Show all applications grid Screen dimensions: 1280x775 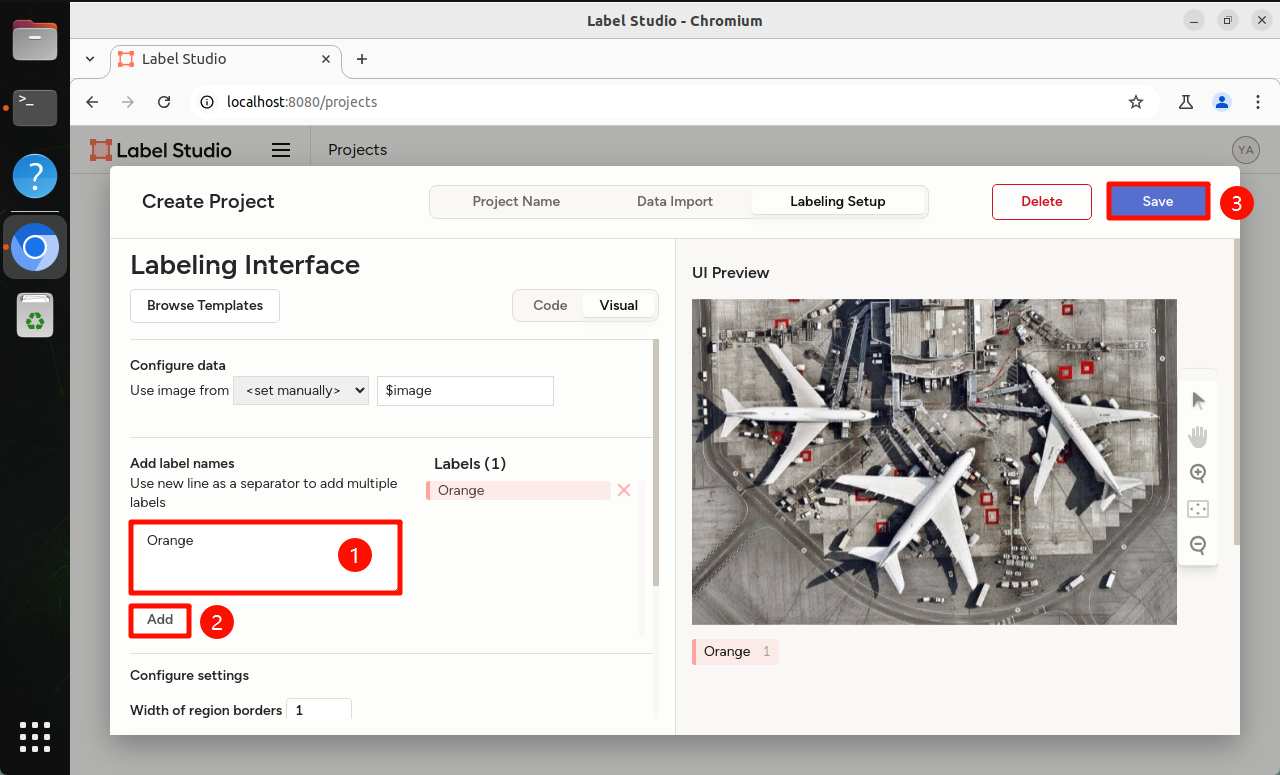[x=35, y=736]
